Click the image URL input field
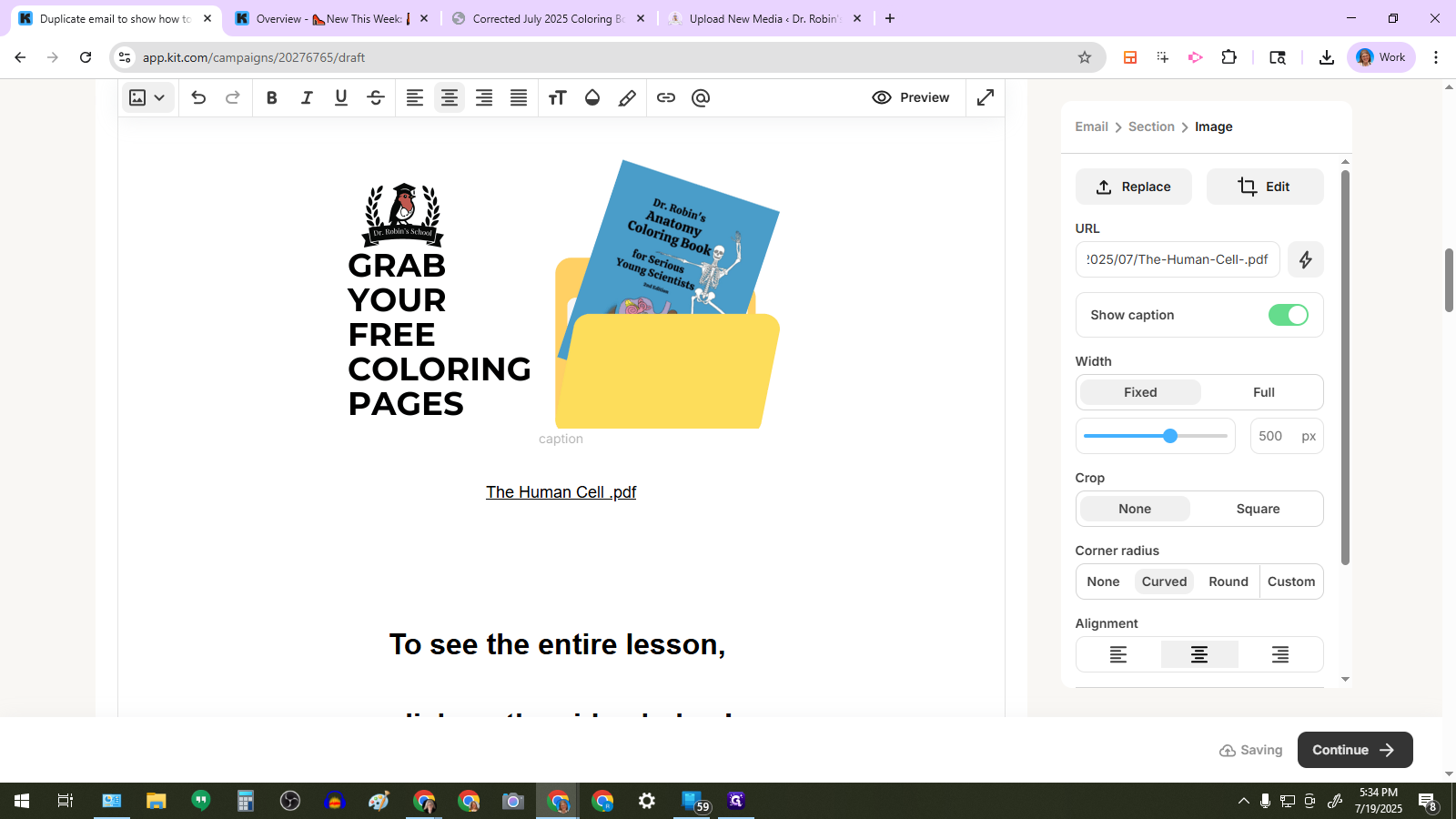Image resolution: width=1456 pixels, height=819 pixels. [1177, 259]
